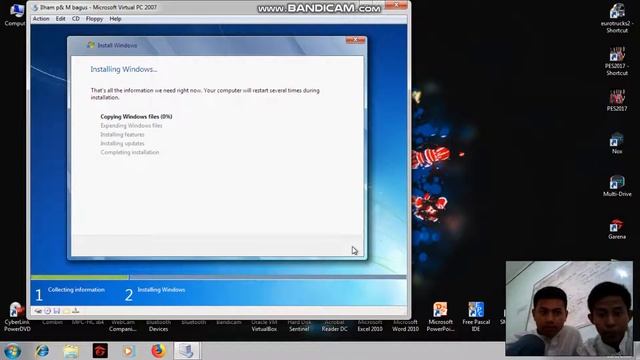Image resolution: width=640 pixels, height=360 pixels.
Task: Select the CyberLink PowerDVD desktop icon
Action: pyautogui.click(x=17, y=317)
